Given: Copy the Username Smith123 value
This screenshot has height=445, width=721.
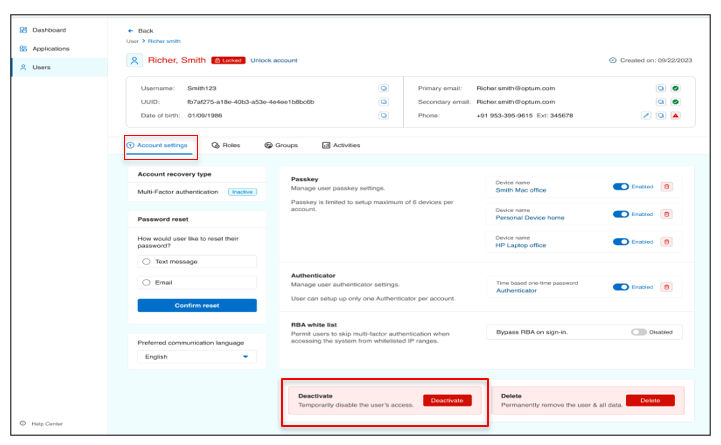Looking at the screenshot, I should [383, 88].
